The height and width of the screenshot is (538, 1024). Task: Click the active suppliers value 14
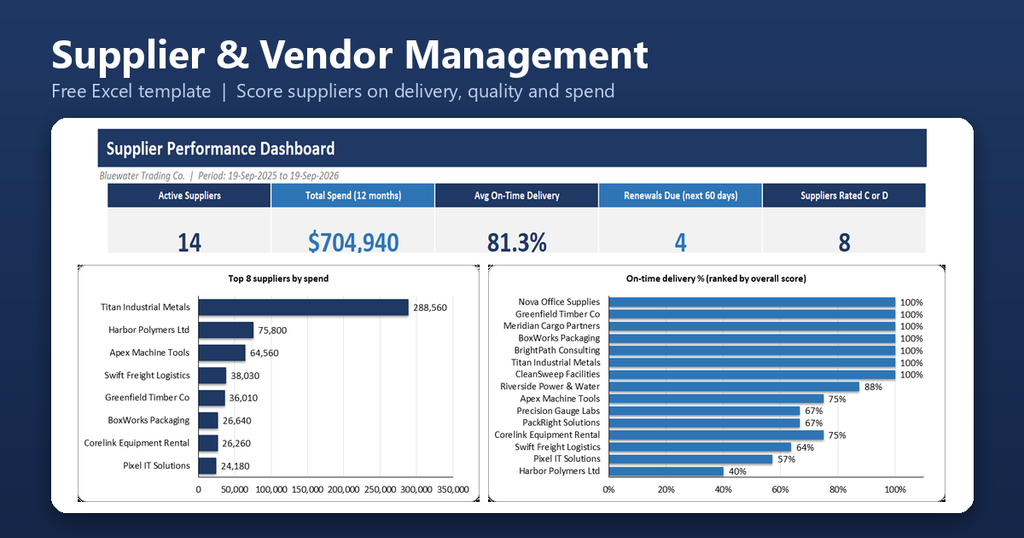coord(189,242)
